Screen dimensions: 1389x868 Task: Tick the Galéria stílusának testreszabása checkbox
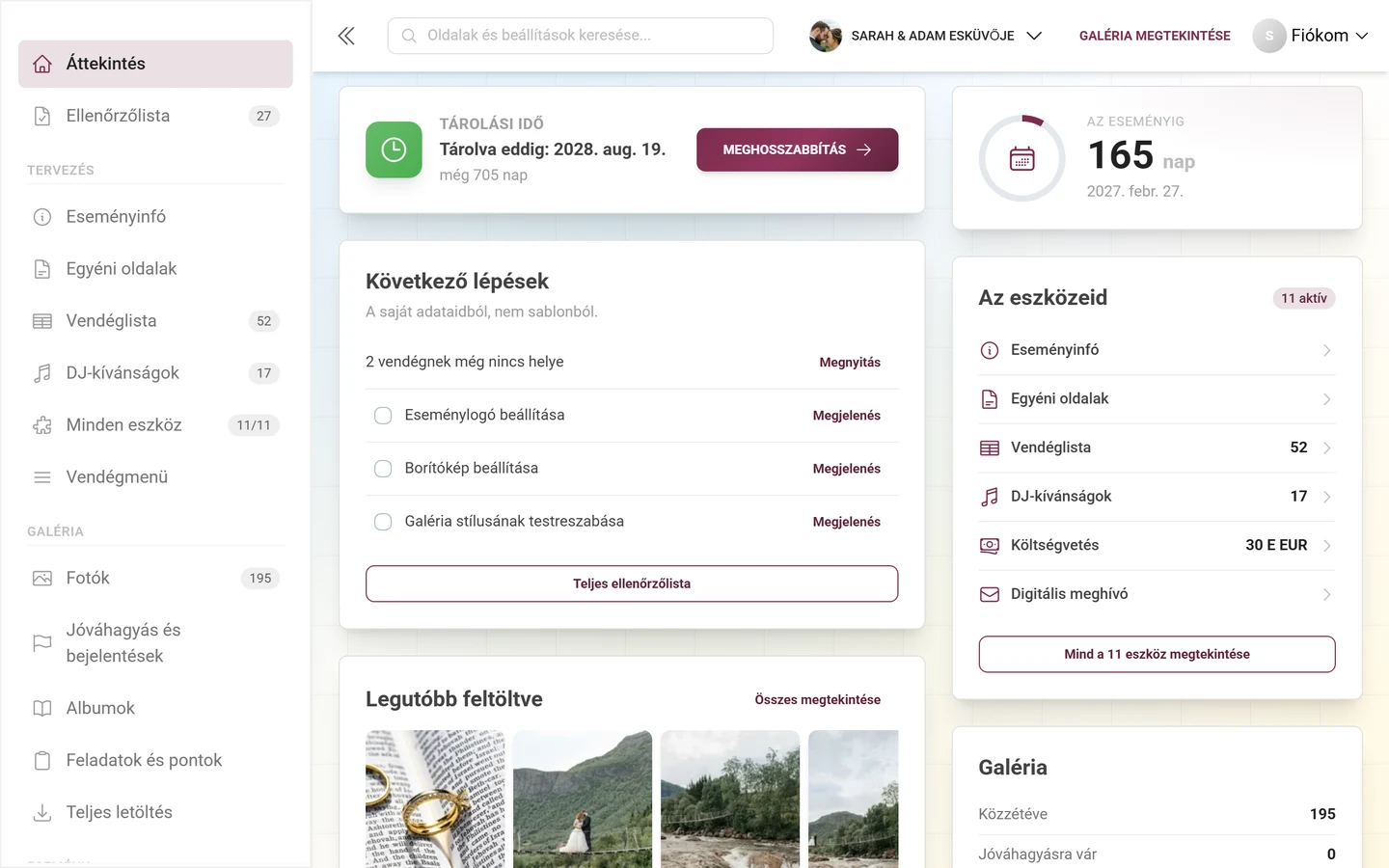pos(383,522)
